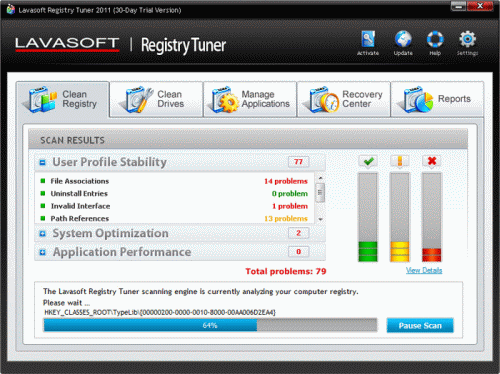Screen dimensions: 500x374
Task: Click the Application Performance count badge 0
Action: click(298, 252)
